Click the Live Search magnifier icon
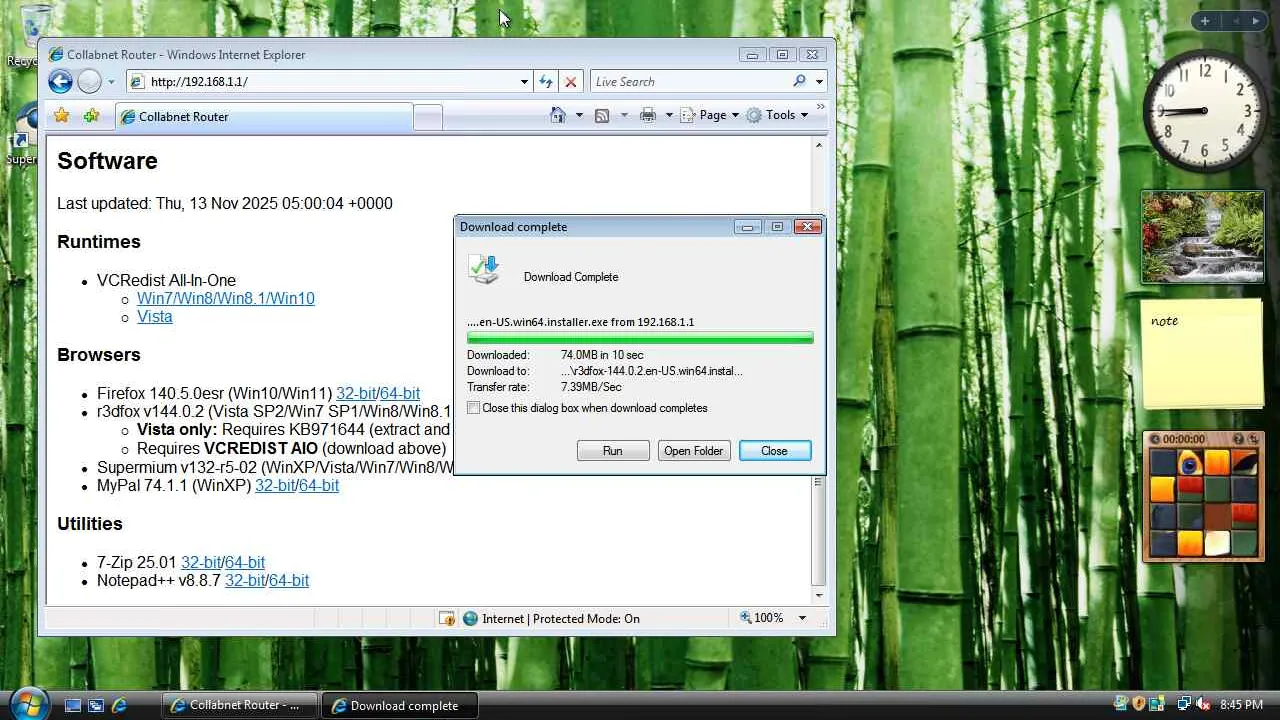This screenshot has height=720, width=1280. click(799, 81)
